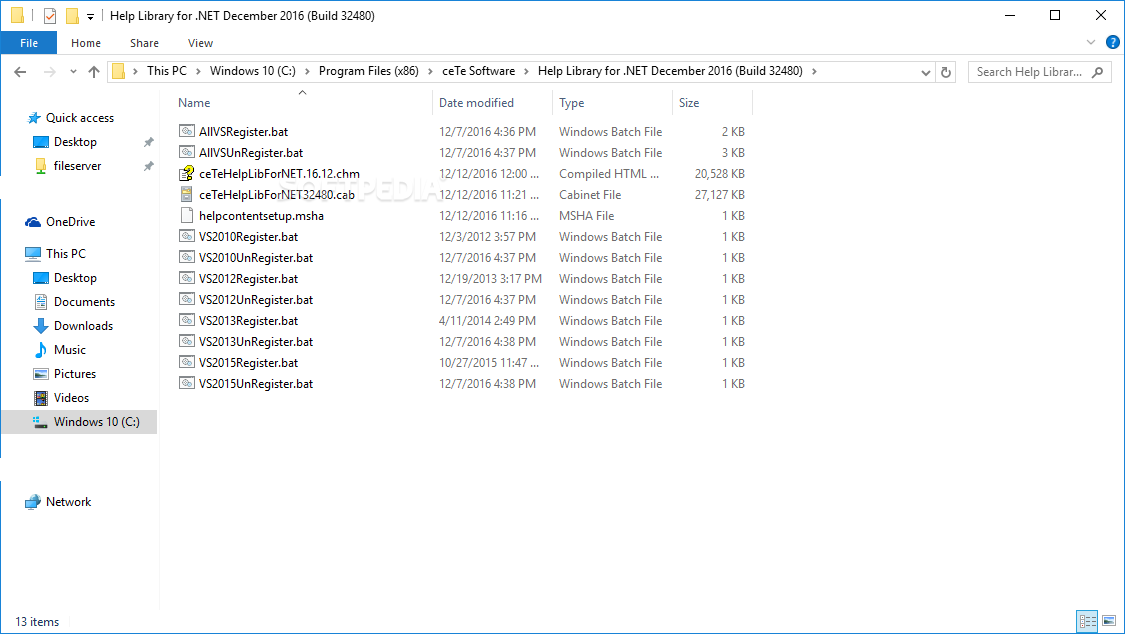Click the Network icon in sidebar

(32, 502)
